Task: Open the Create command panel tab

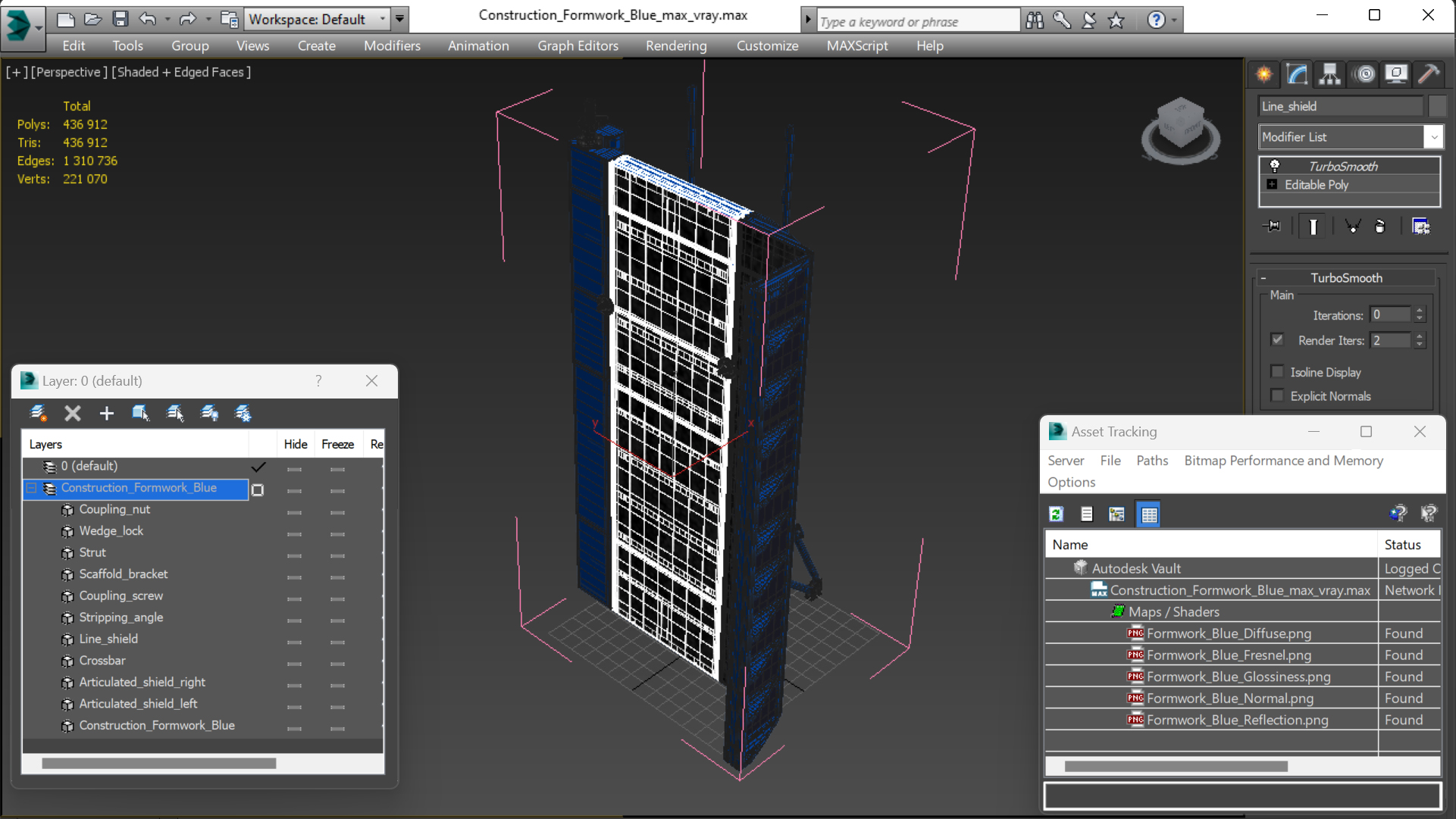Action: (x=1264, y=74)
